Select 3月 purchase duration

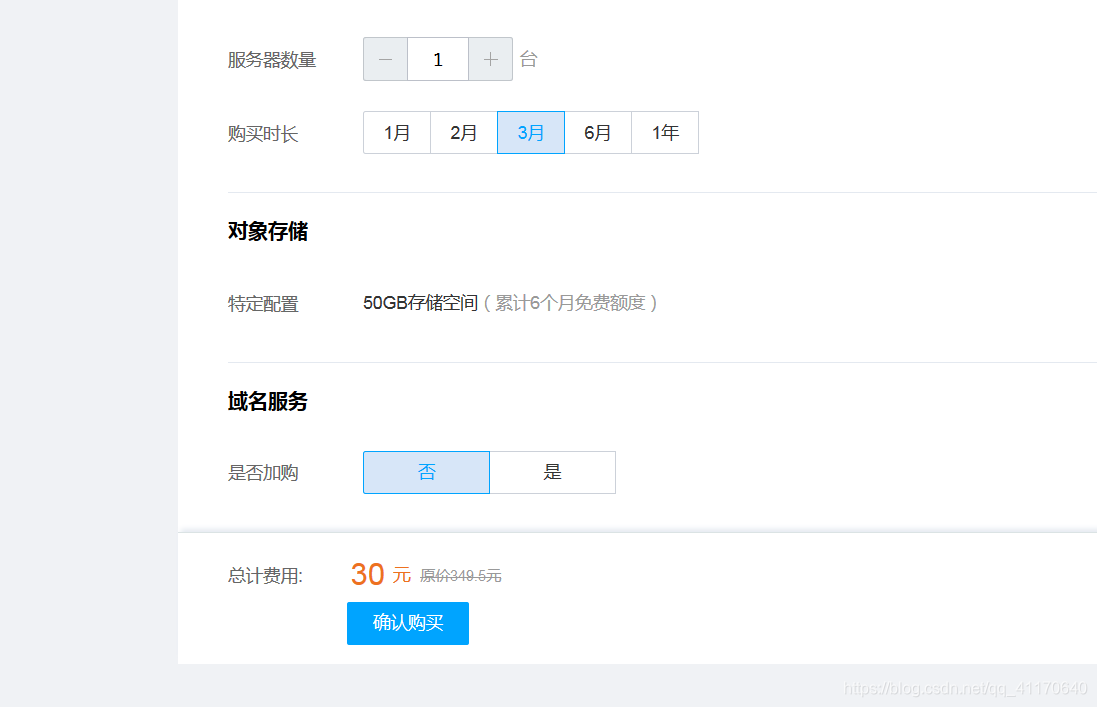click(531, 132)
